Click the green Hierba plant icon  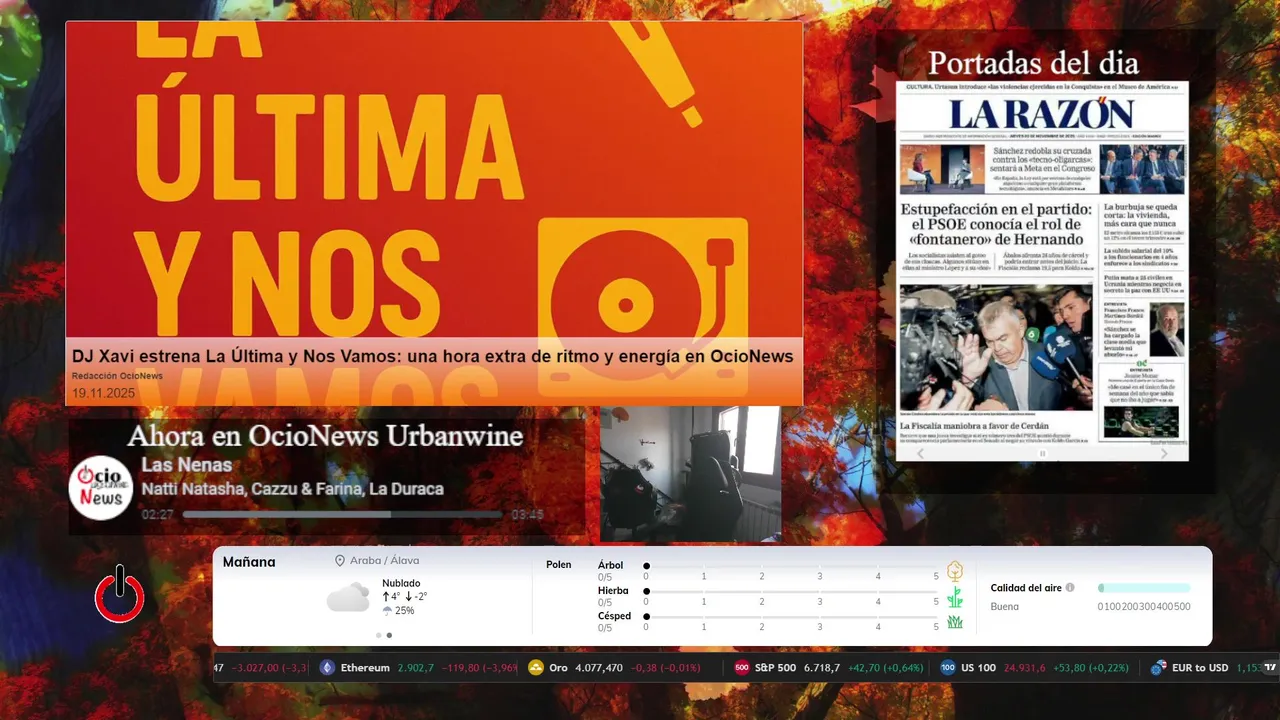tap(955, 597)
